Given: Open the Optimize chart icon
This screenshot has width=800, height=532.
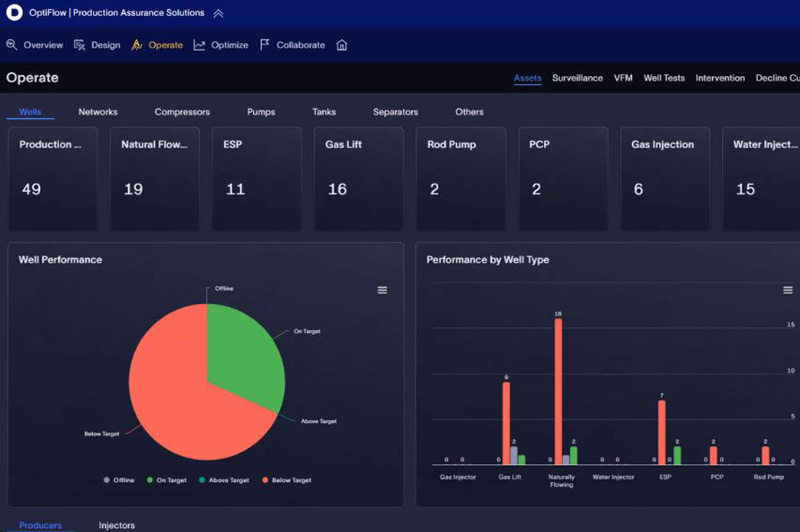Looking at the screenshot, I should pyautogui.click(x=199, y=45).
